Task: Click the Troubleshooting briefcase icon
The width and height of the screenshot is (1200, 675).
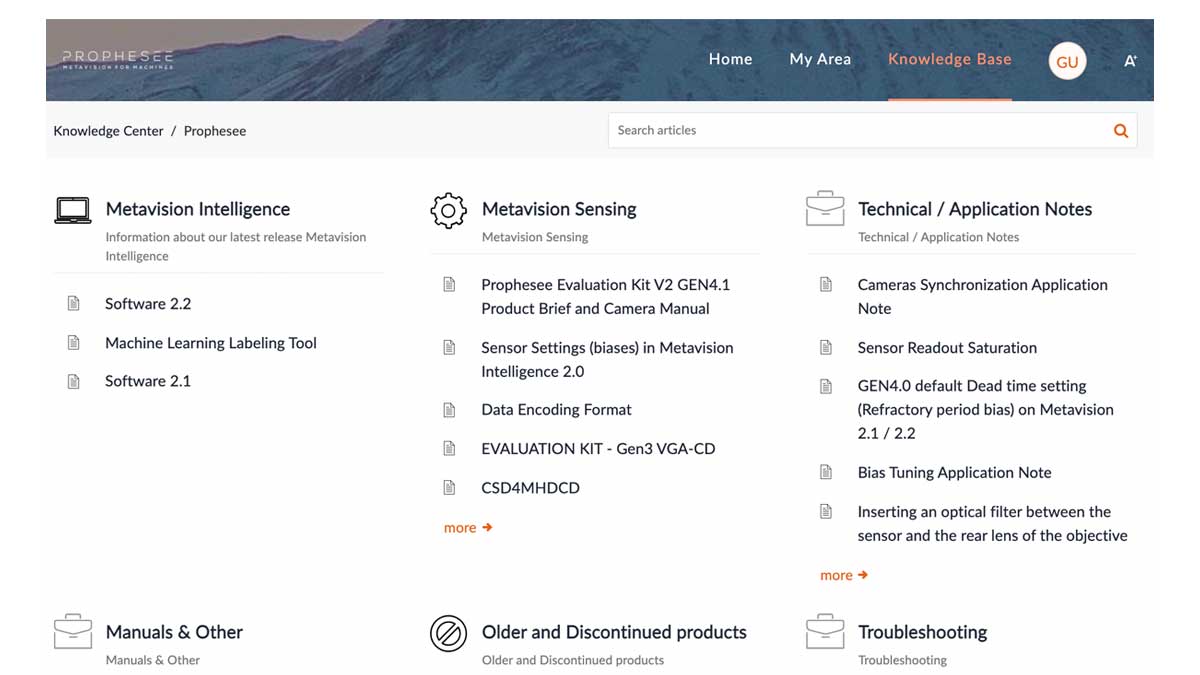Action: coord(825,633)
